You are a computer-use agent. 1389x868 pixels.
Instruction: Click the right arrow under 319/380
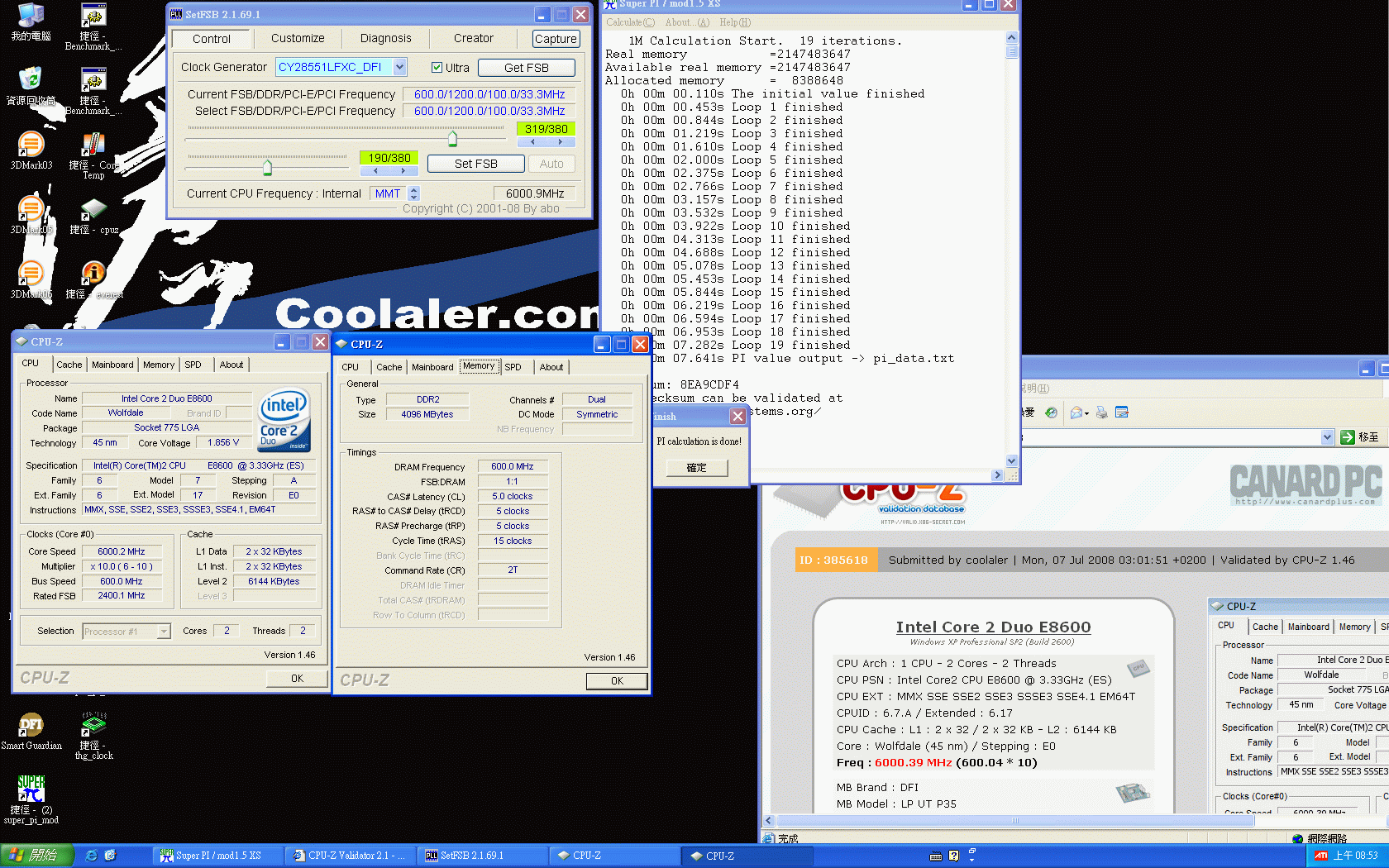560,142
